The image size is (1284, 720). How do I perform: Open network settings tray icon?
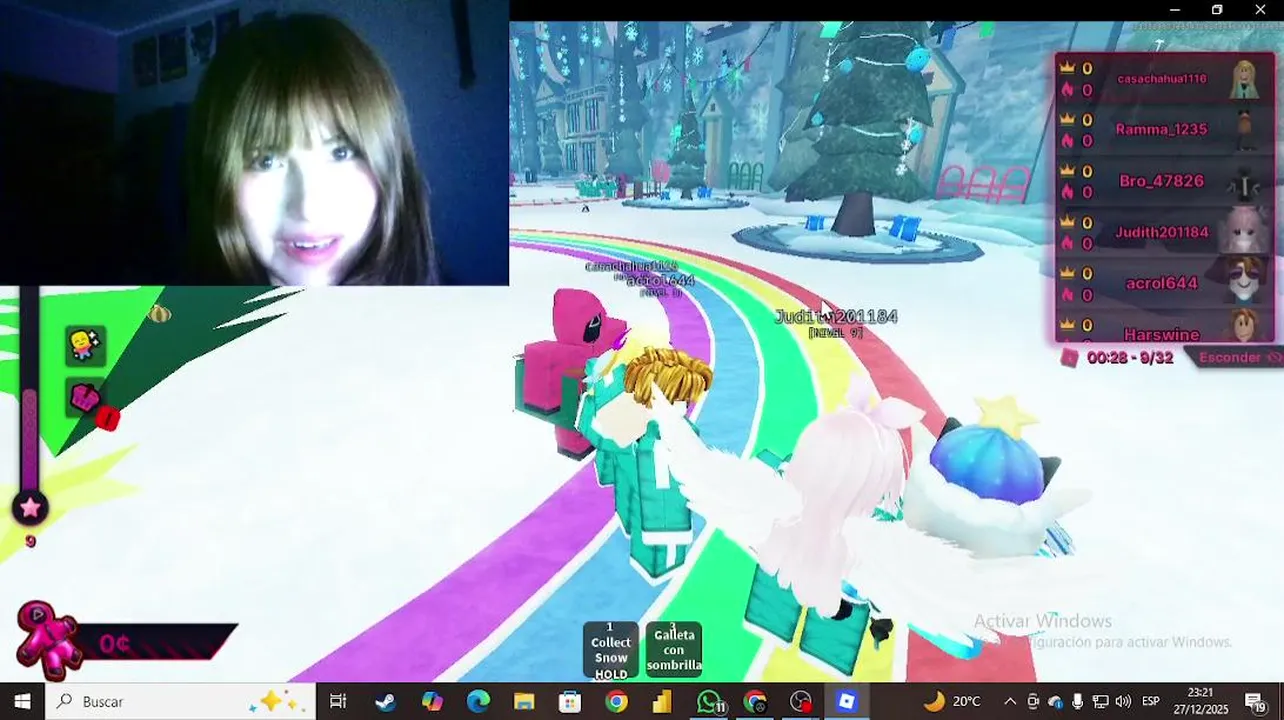[x=1100, y=701]
